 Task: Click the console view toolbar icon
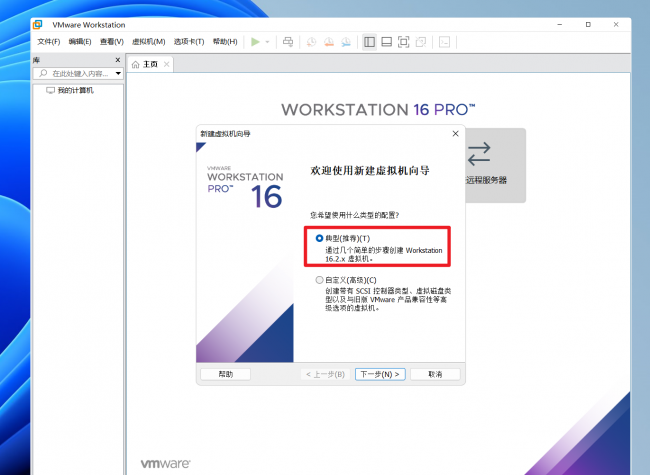(444, 42)
